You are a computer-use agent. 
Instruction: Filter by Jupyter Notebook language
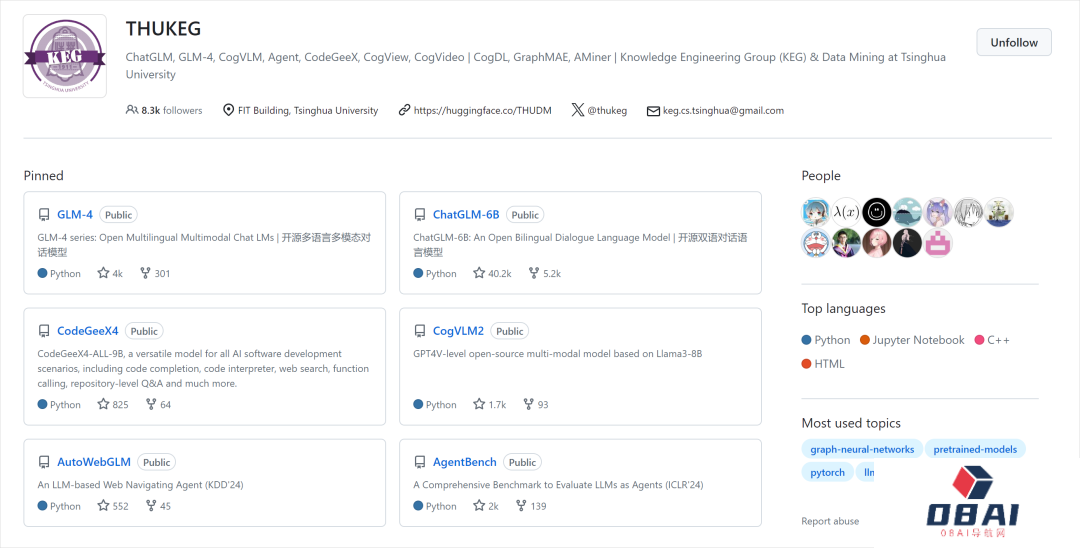point(917,340)
